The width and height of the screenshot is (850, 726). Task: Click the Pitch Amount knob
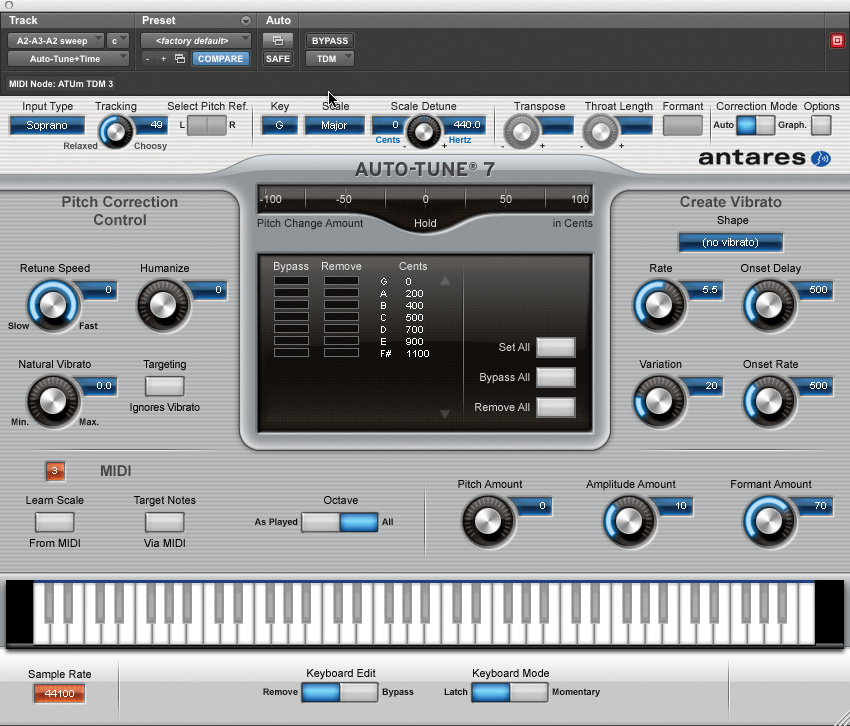[488, 522]
